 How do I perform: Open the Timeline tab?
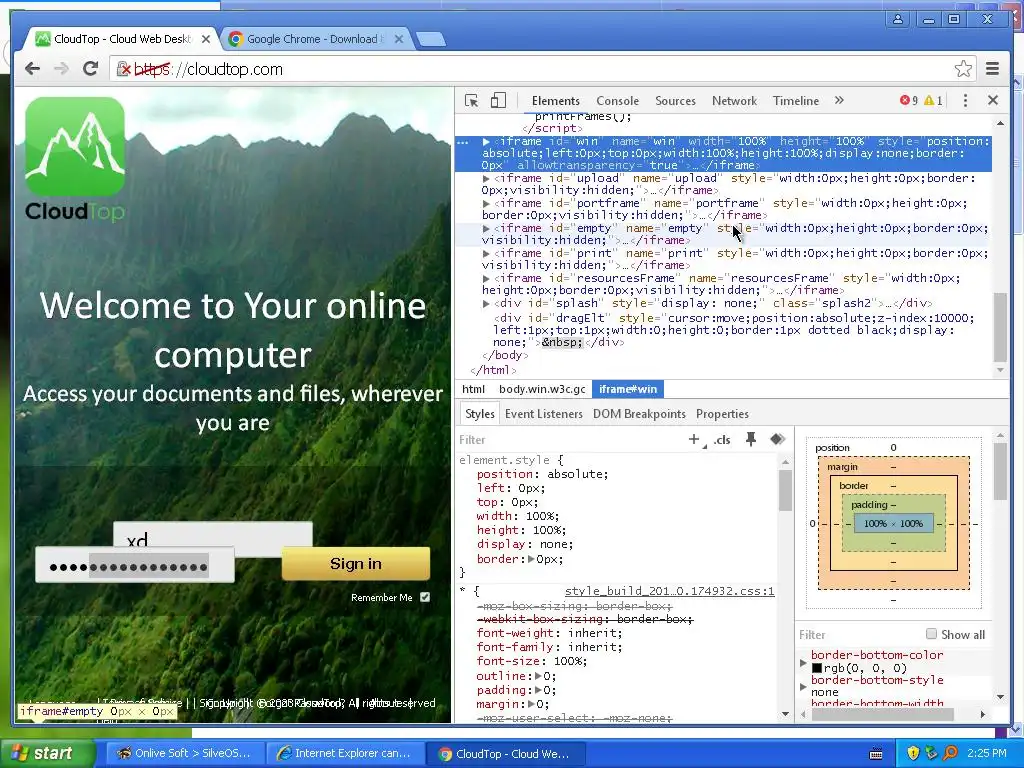click(795, 101)
